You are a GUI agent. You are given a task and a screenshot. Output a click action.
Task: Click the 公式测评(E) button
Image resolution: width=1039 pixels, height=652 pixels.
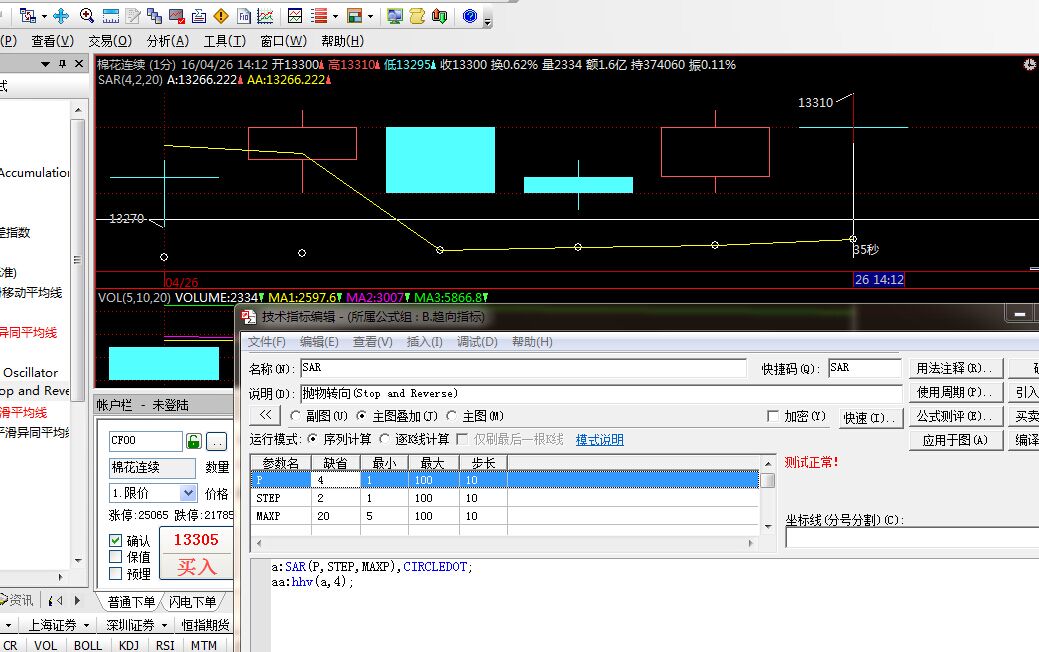(955, 416)
